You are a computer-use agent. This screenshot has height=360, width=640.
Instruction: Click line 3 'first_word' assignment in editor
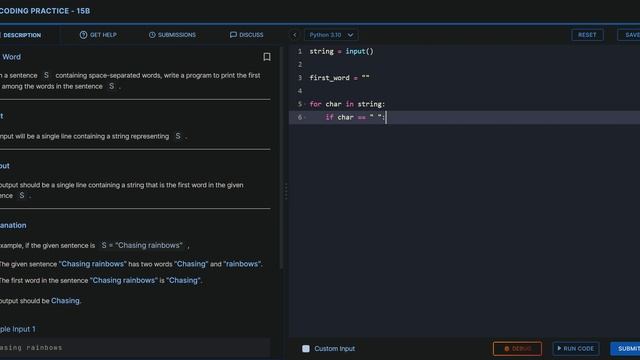click(x=339, y=78)
